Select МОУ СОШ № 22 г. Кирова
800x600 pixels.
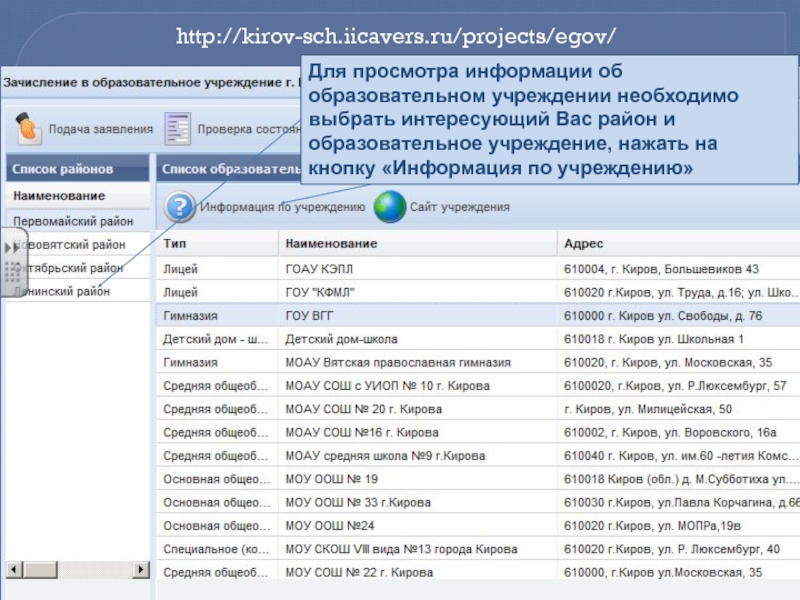[478, 572]
